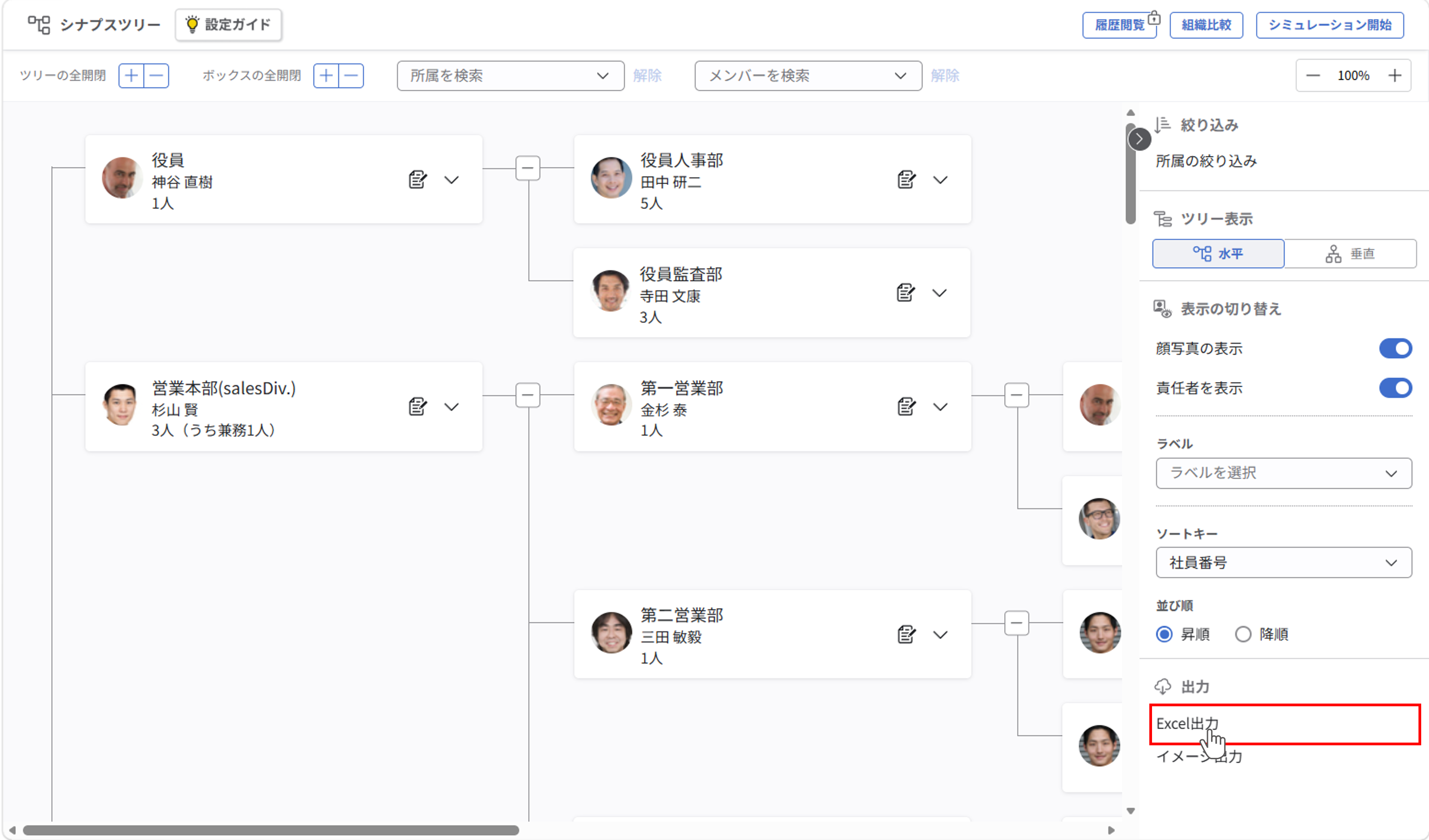Click the horizontal scrollbar thumb
1429x840 pixels.
[271, 830]
